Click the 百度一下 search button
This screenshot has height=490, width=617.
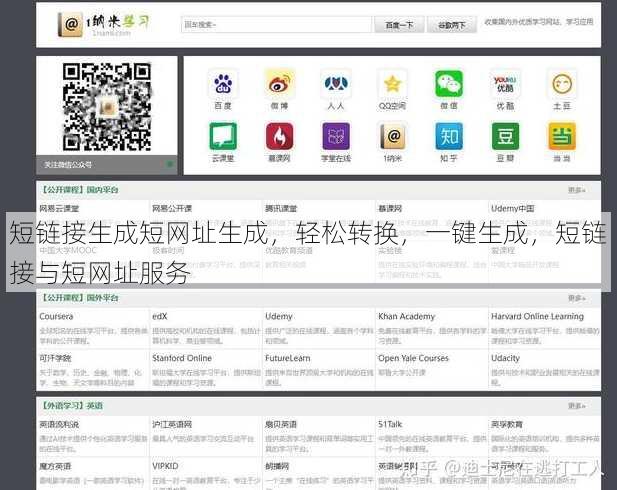tap(399, 25)
